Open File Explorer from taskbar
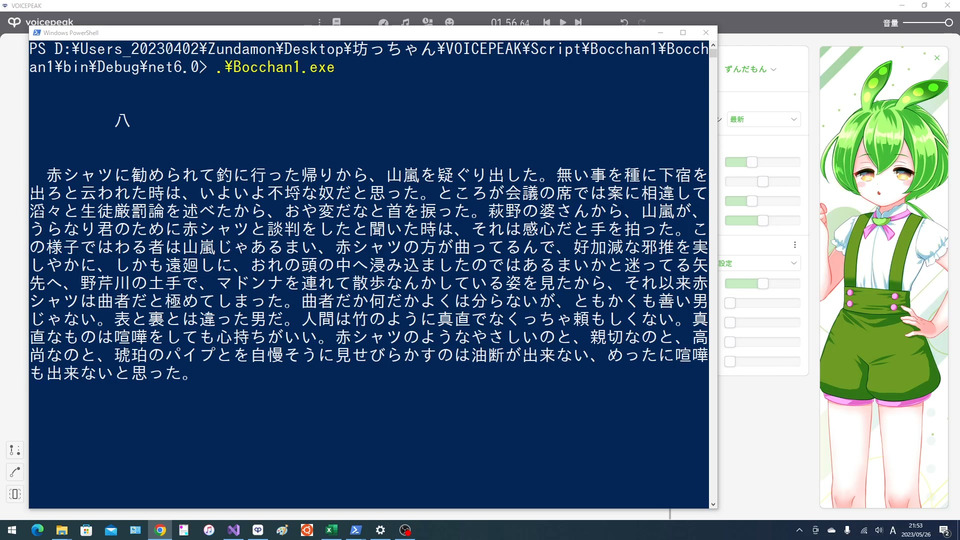The image size is (960, 540). tap(62, 530)
